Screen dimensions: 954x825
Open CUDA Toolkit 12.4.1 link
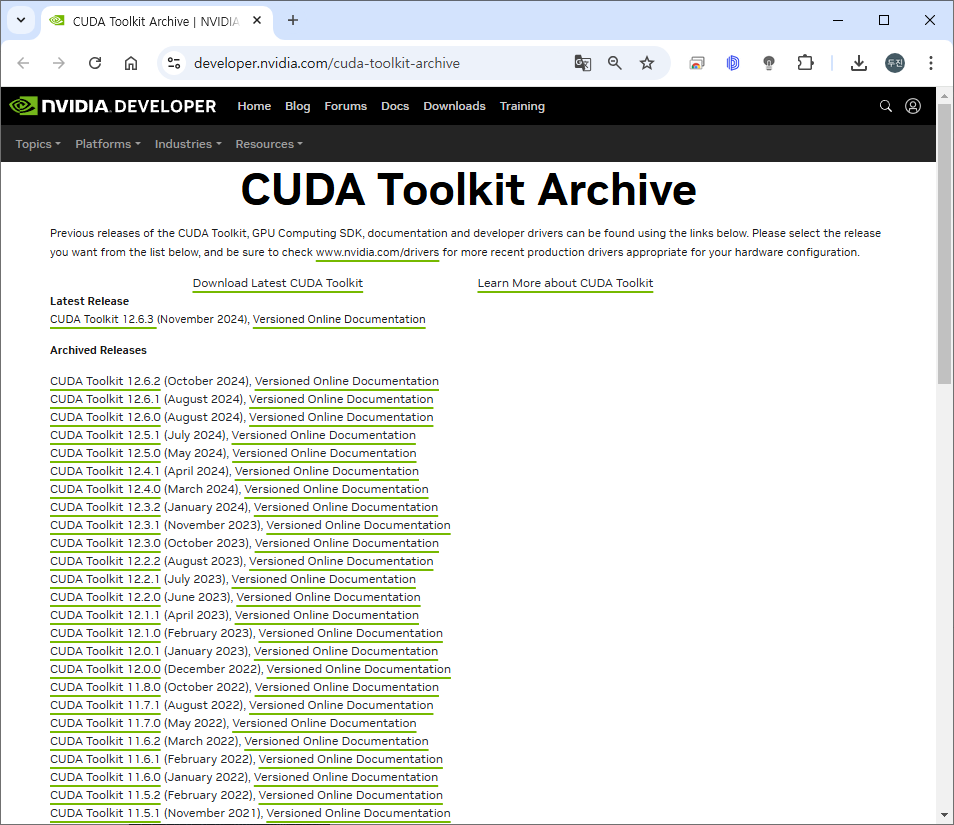pyautogui.click(x=105, y=472)
